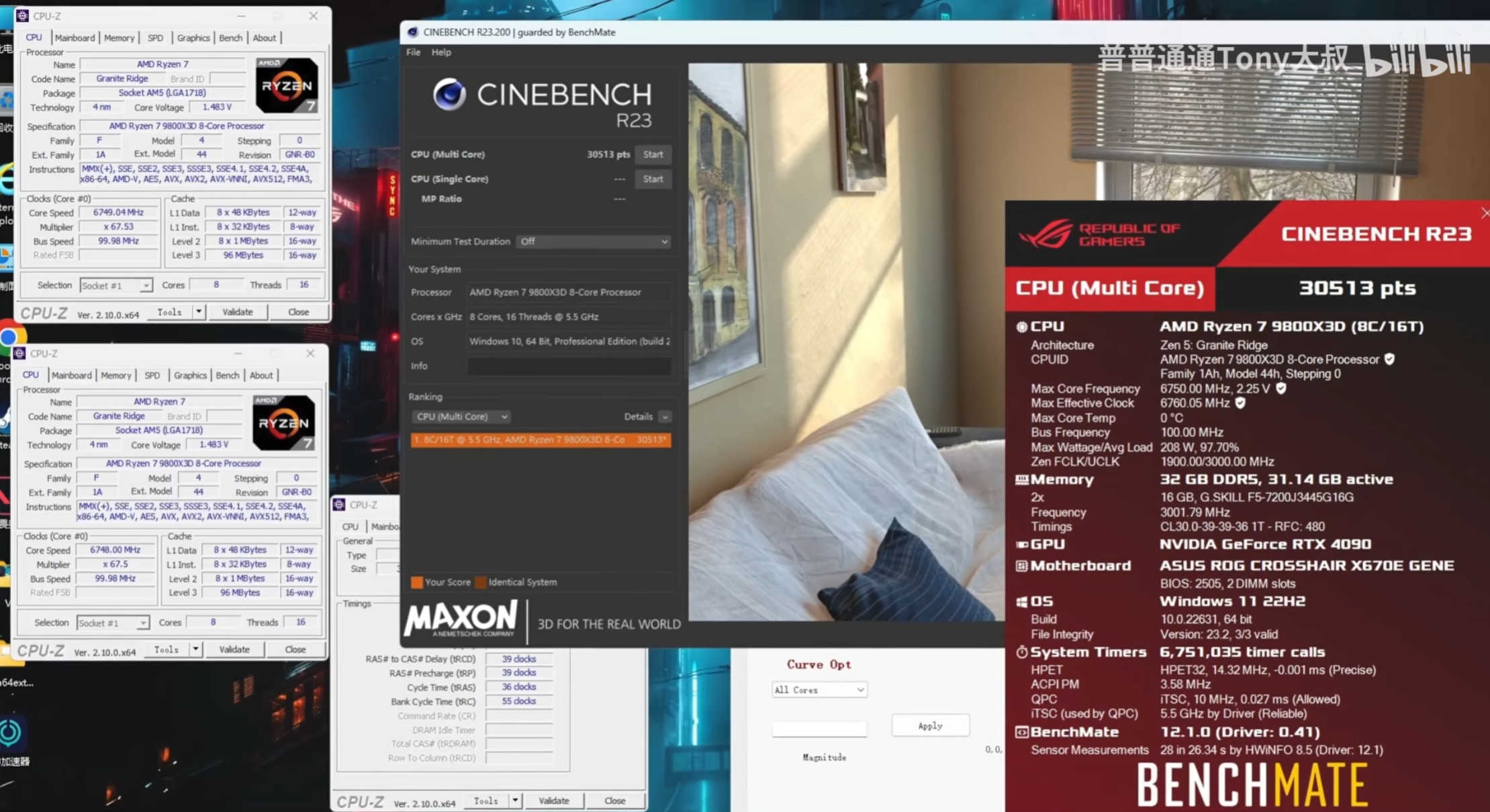Click the Windows OS section icon in BenchMate panel
Viewport: 1490px width, 812px height.
point(1021,602)
